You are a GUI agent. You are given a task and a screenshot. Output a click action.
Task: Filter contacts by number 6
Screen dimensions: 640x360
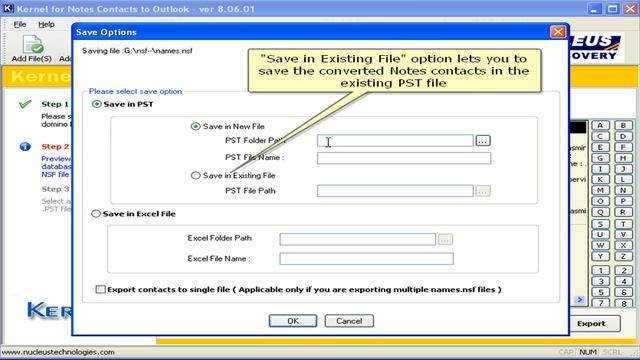(623, 292)
